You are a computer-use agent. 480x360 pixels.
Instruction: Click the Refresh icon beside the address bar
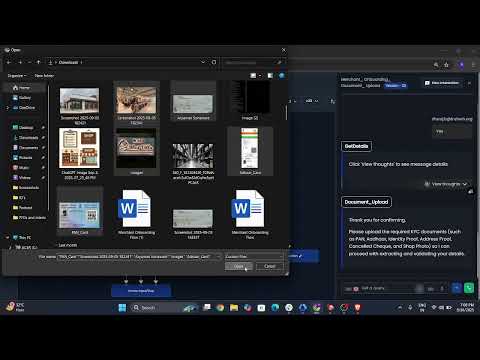coord(214,62)
